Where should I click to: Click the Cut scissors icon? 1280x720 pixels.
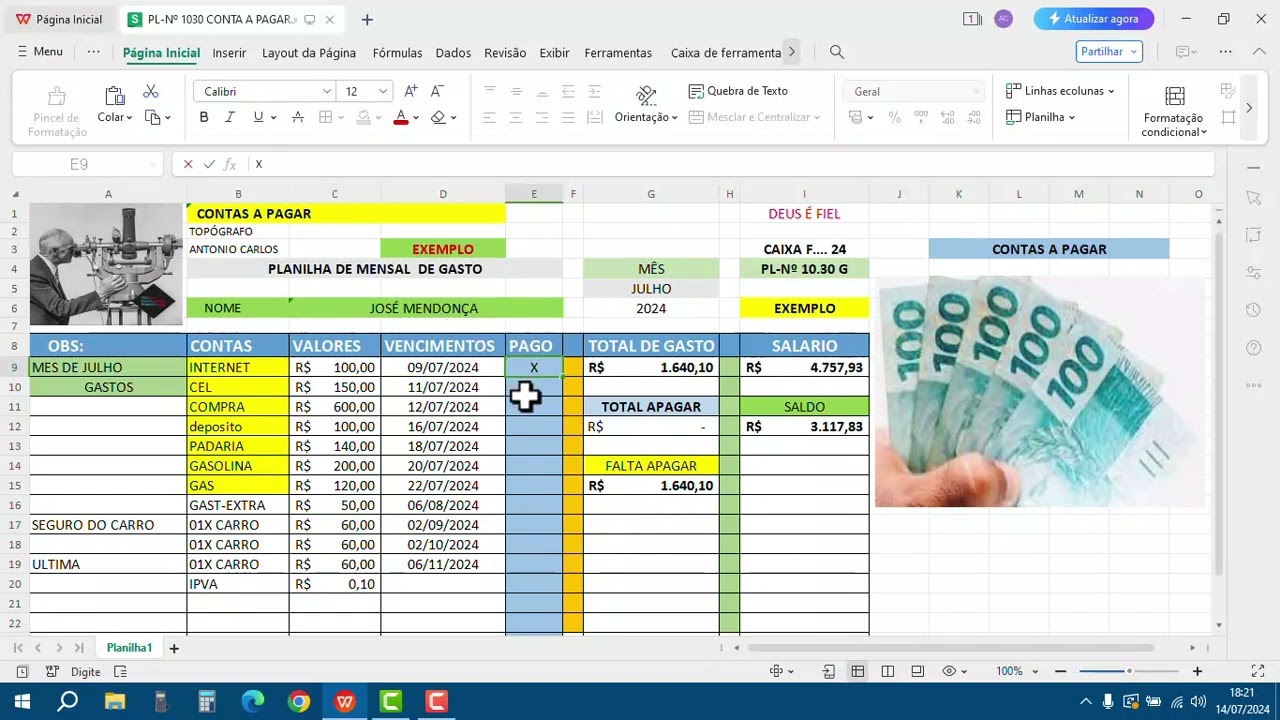pos(151,92)
